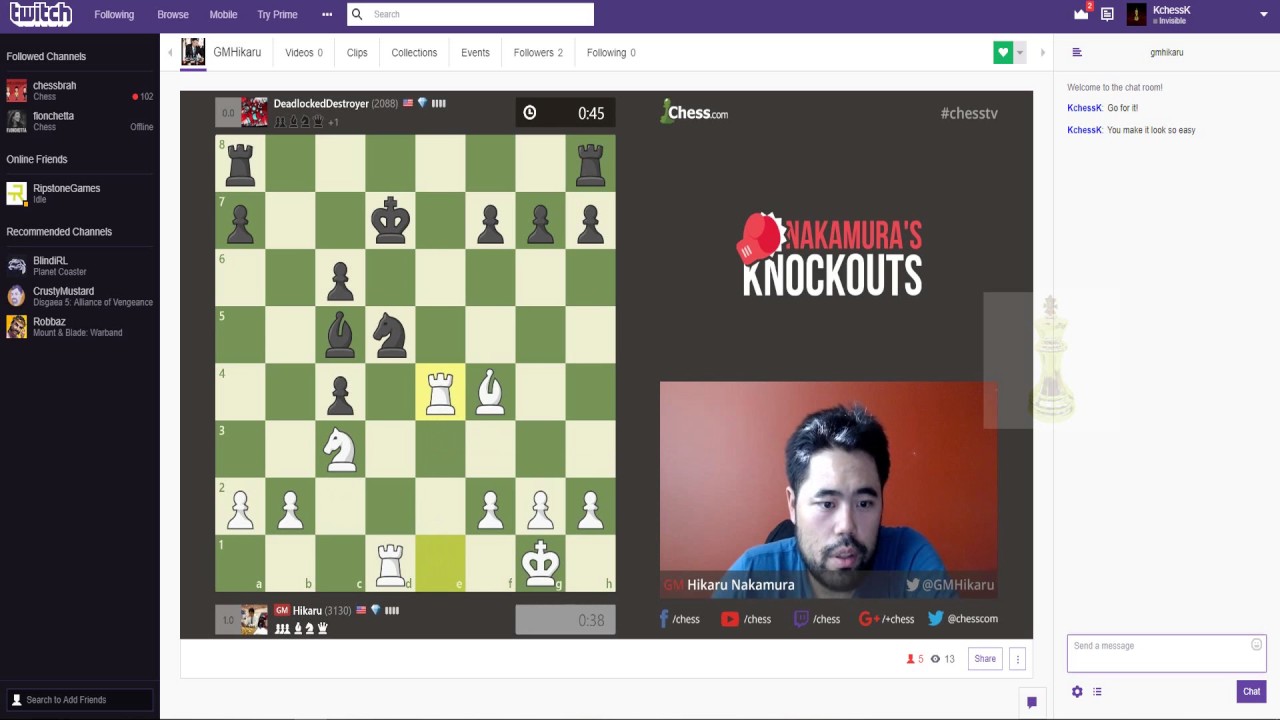Focus the Send a message box

click(x=1166, y=654)
